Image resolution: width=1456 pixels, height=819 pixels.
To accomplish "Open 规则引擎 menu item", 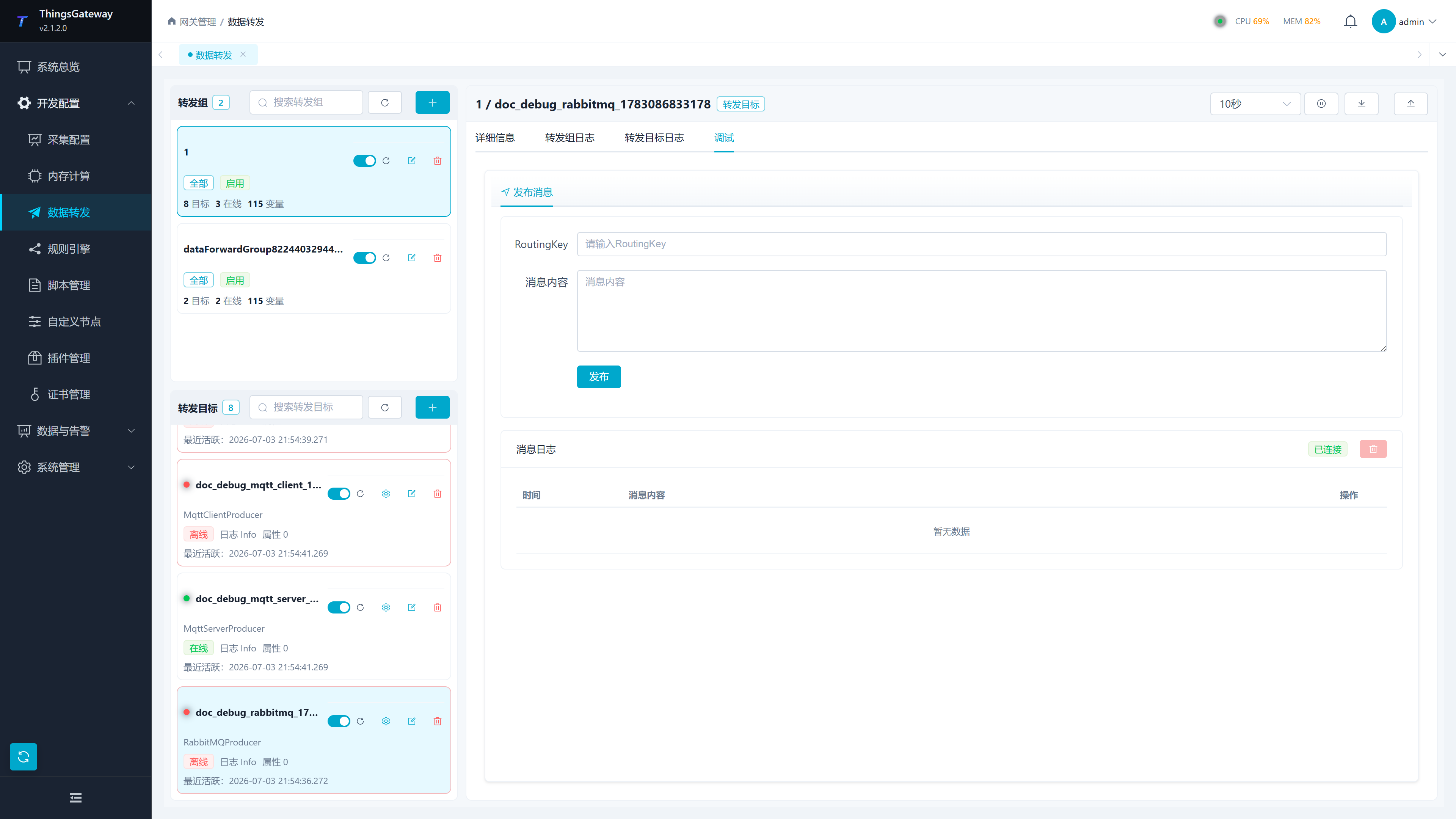I will click(76, 249).
